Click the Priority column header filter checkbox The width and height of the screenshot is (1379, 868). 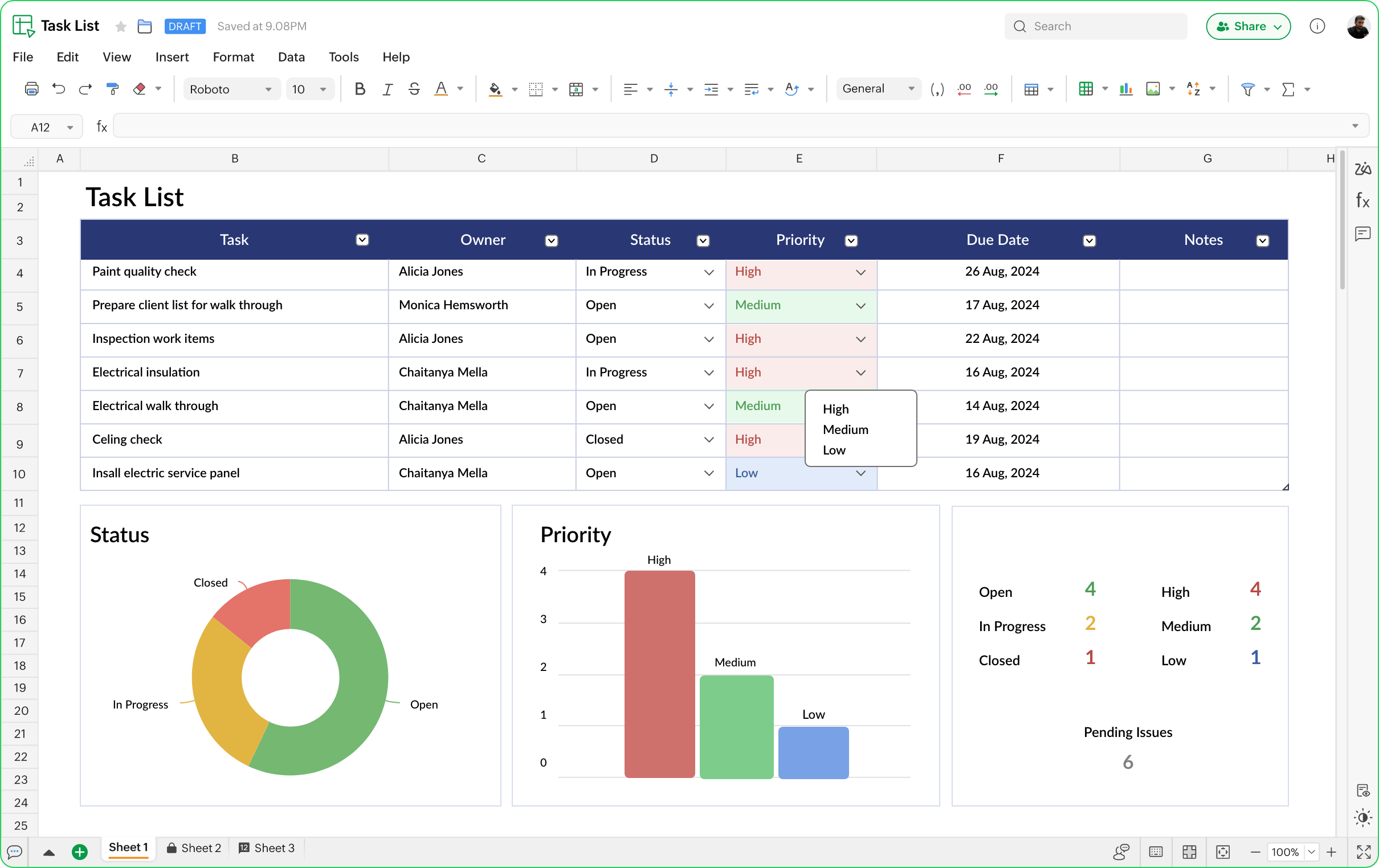[x=851, y=240]
